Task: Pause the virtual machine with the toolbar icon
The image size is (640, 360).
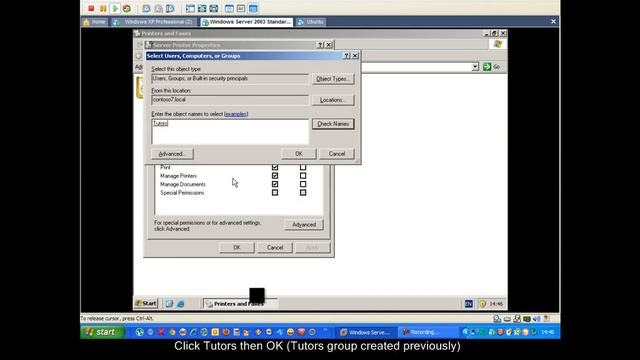Action: (x=103, y=8)
